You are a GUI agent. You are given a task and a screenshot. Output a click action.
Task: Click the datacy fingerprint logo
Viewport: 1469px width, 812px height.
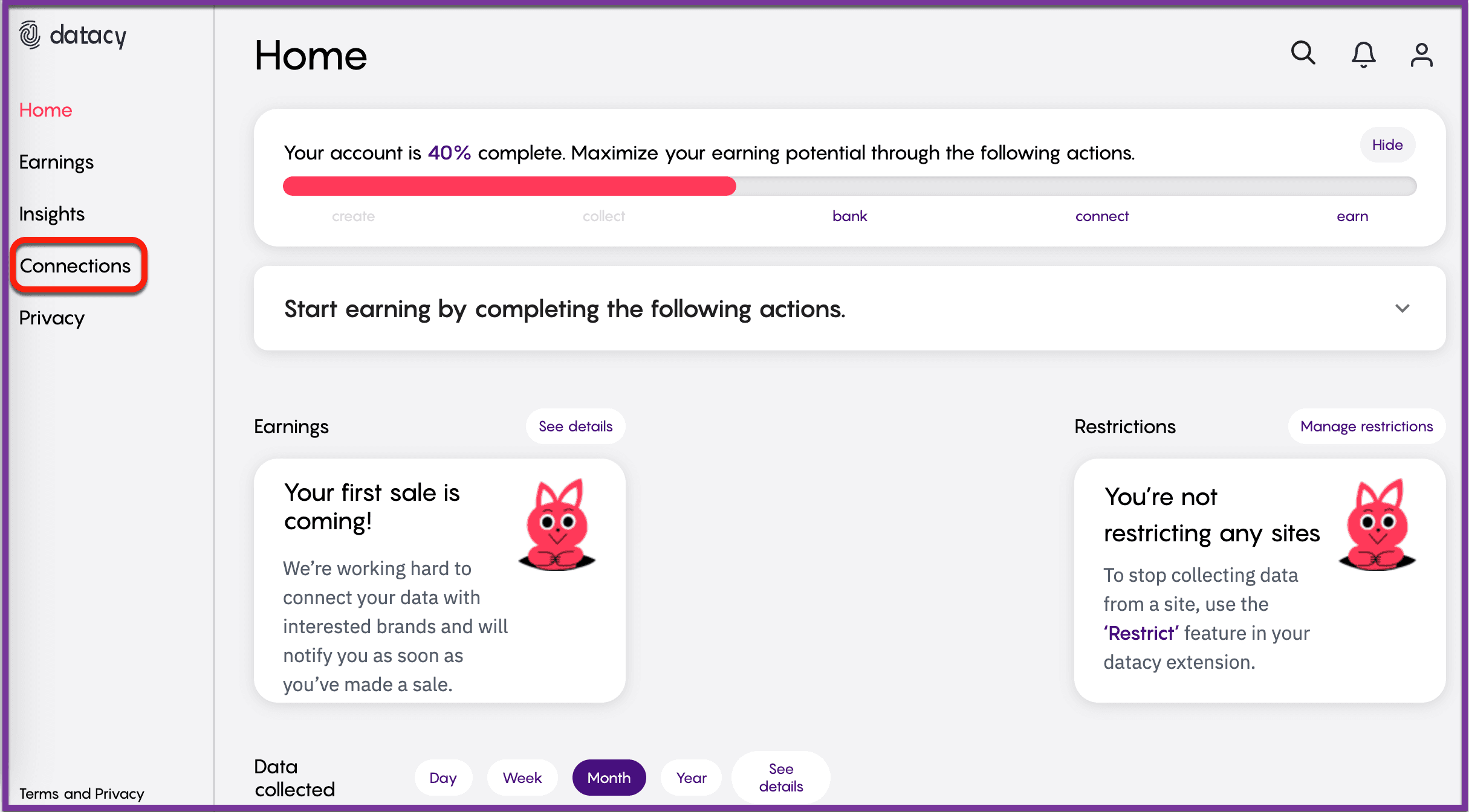(x=30, y=35)
